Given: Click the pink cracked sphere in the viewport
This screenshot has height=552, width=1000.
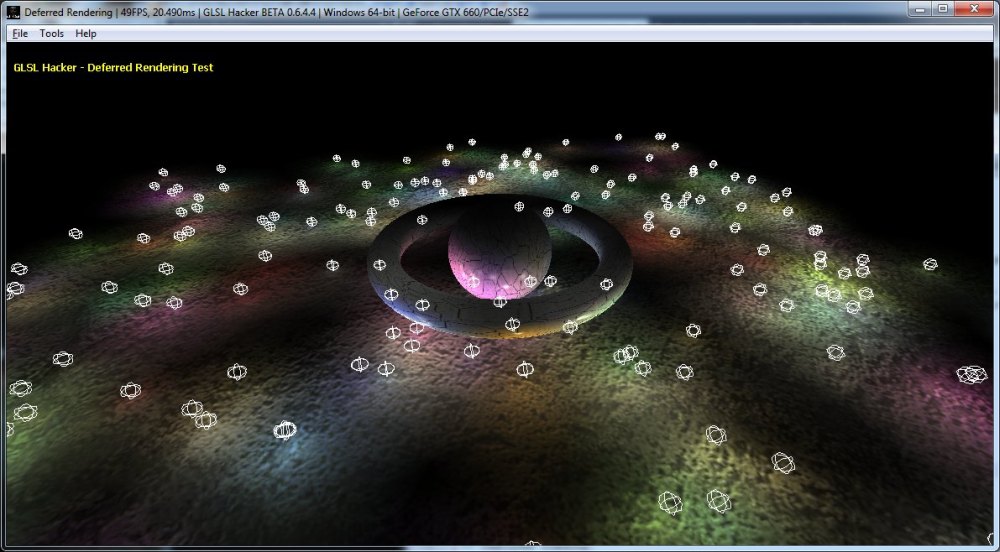Looking at the screenshot, I should (499, 251).
